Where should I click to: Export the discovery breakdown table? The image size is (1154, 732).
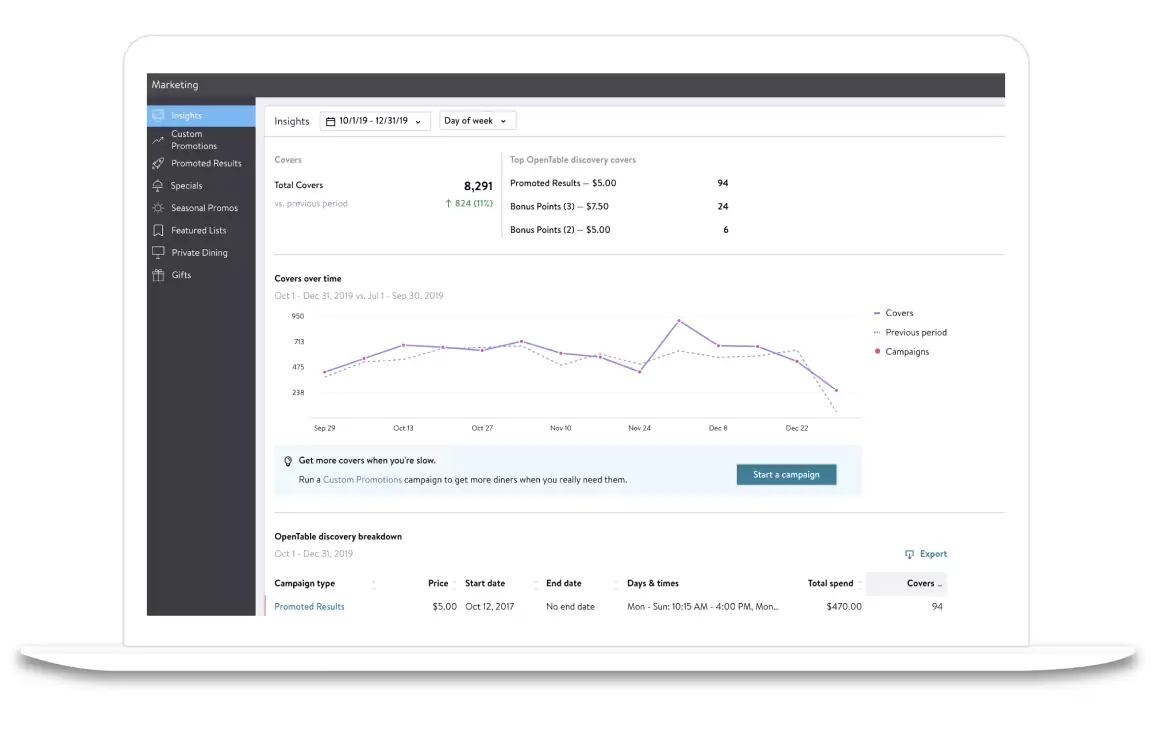pos(926,554)
